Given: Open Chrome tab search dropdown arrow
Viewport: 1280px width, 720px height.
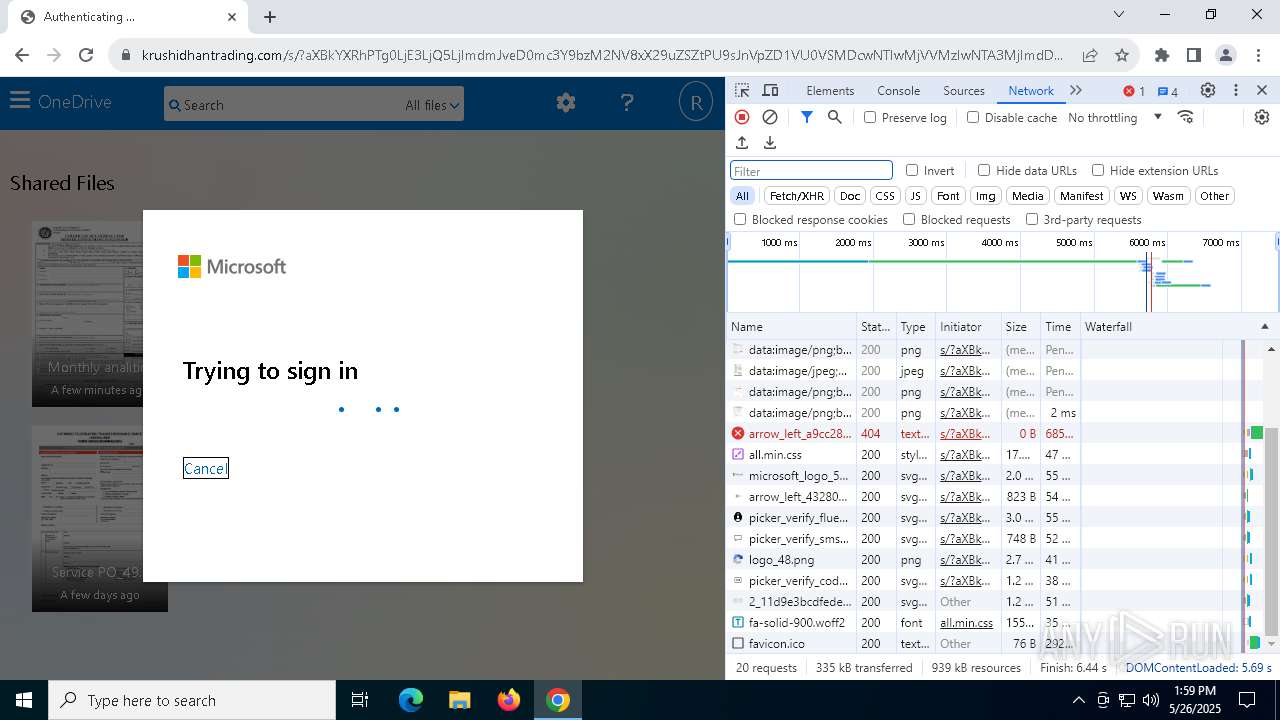Looking at the screenshot, I should pos(1119,15).
